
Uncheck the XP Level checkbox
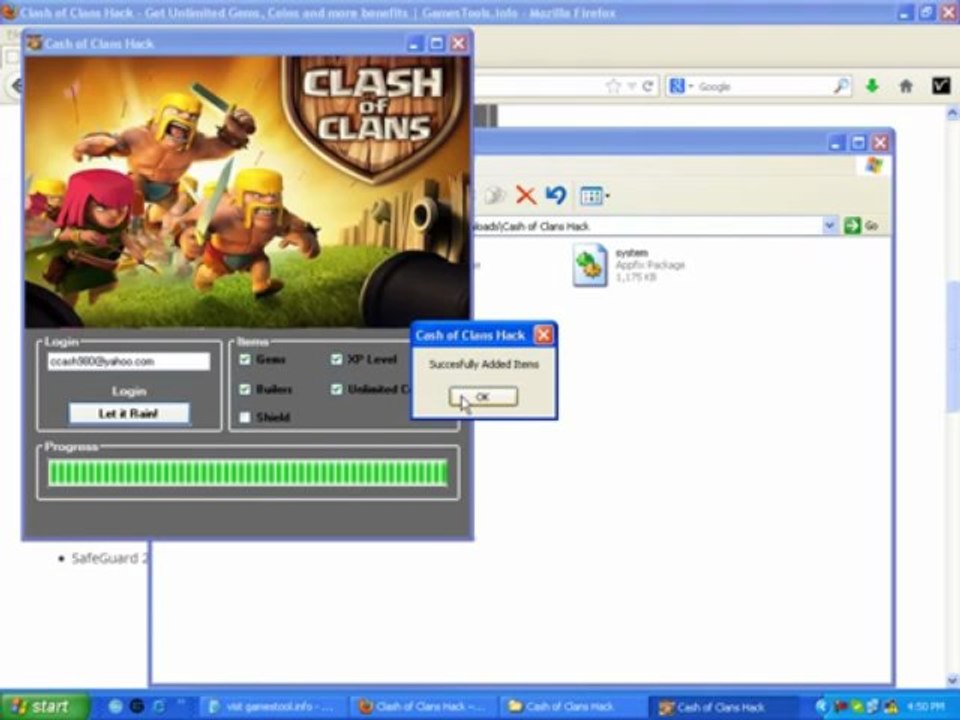click(336, 359)
